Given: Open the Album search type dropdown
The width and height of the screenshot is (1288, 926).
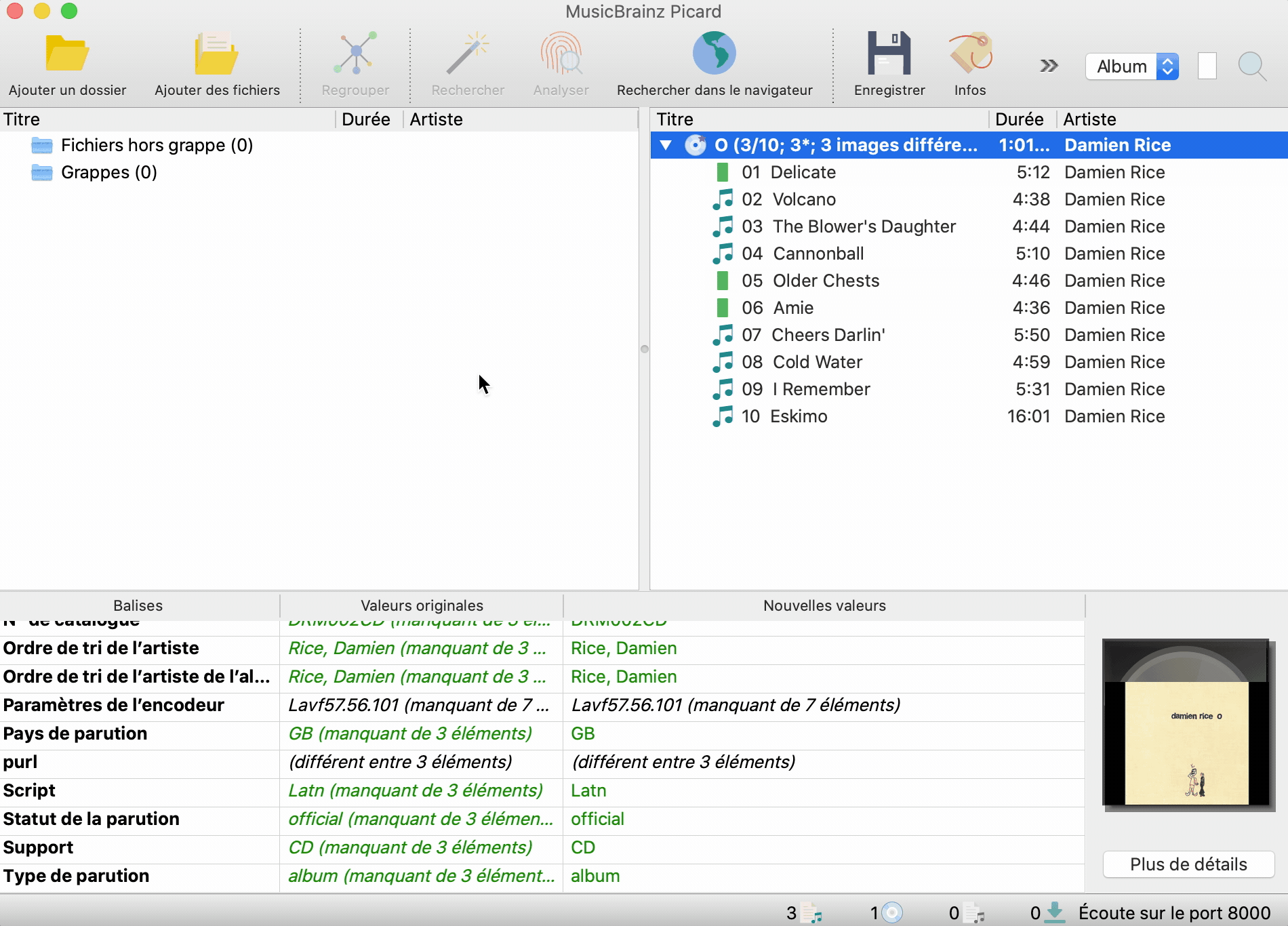Looking at the screenshot, I should (1132, 66).
